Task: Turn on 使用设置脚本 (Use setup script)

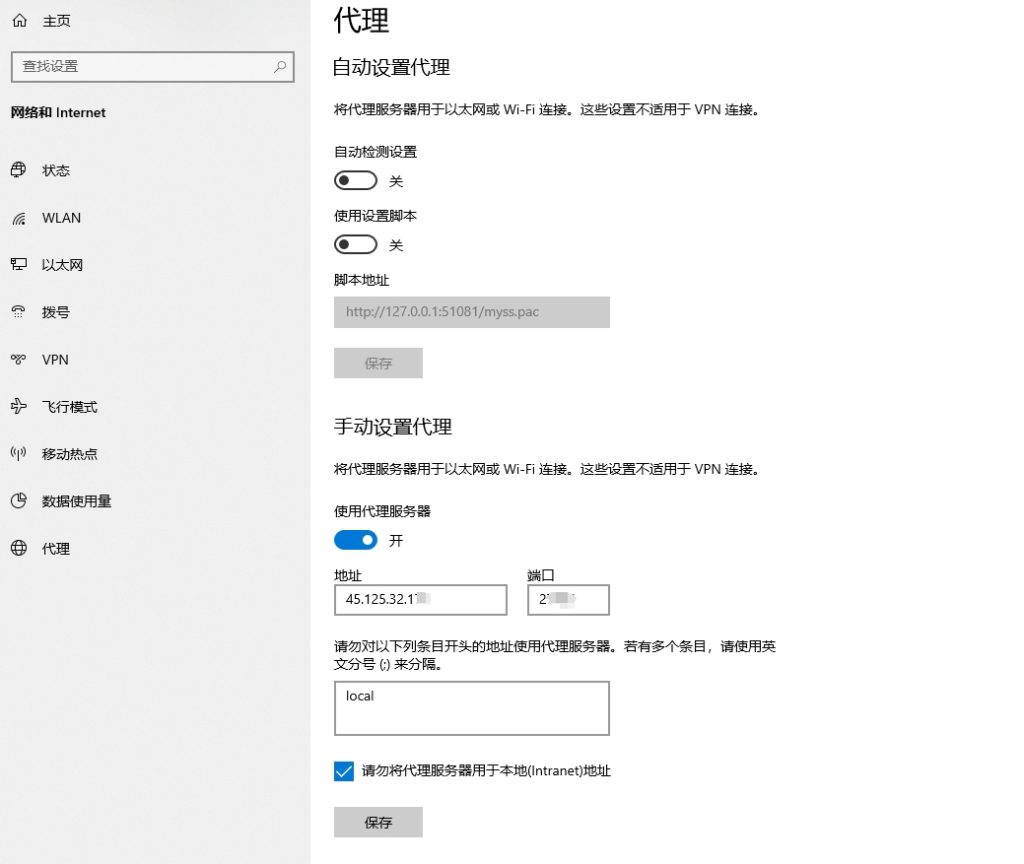Action: pyautogui.click(x=355, y=244)
